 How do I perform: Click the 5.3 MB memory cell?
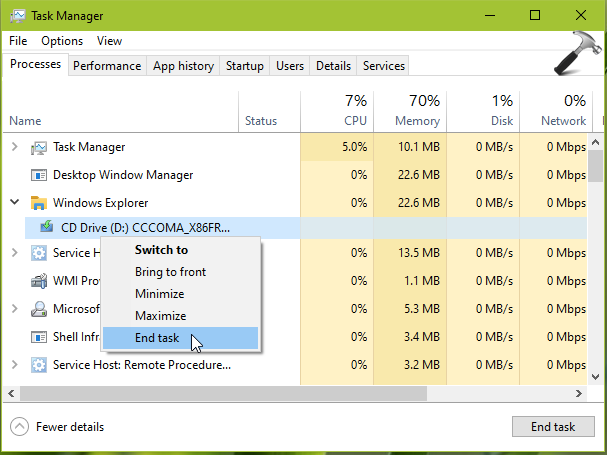click(410, 309)
